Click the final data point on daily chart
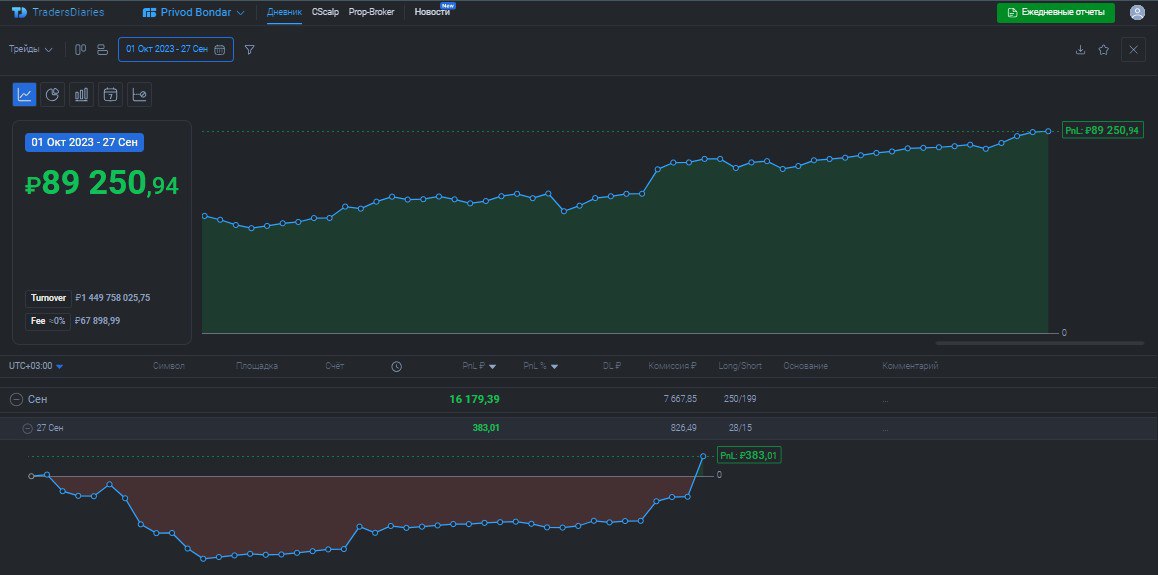1158x575 pixels. [703, 456]
